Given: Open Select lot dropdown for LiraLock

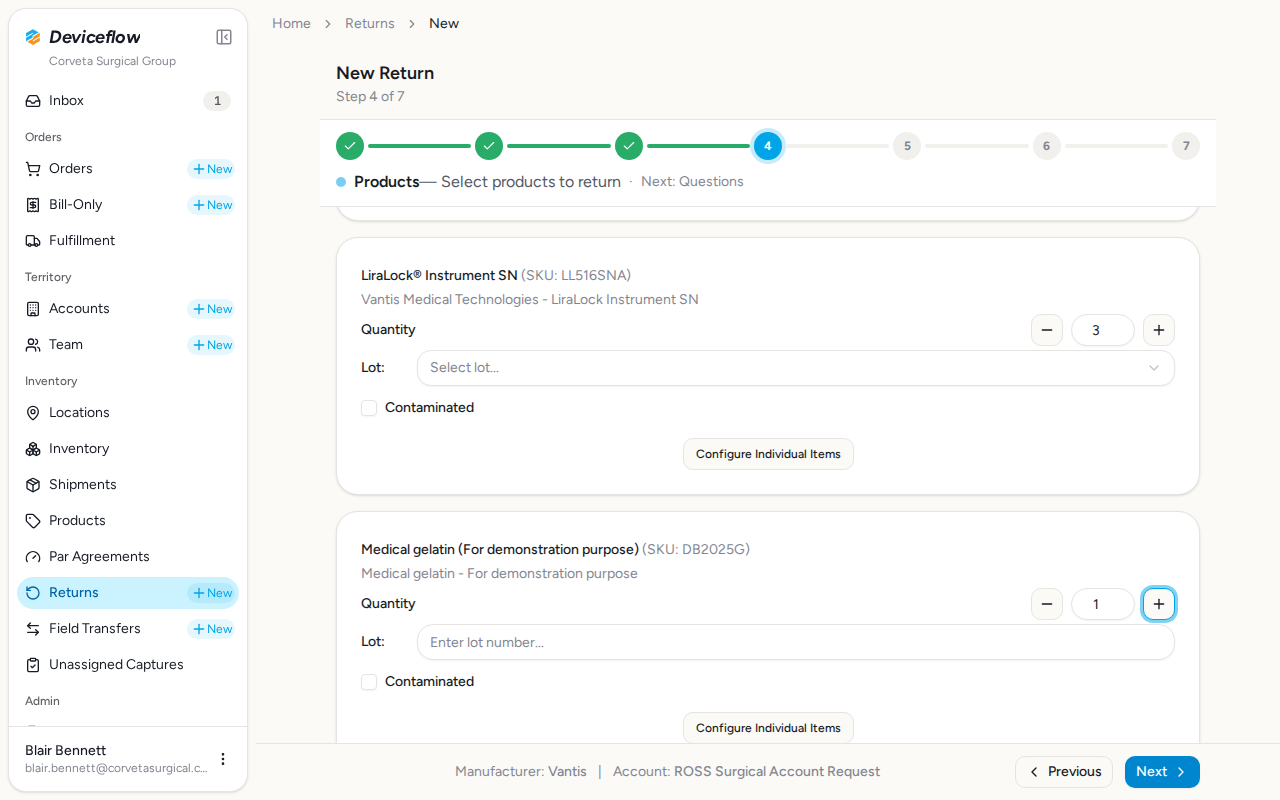Looking at the screenshot, I should 796,368.
